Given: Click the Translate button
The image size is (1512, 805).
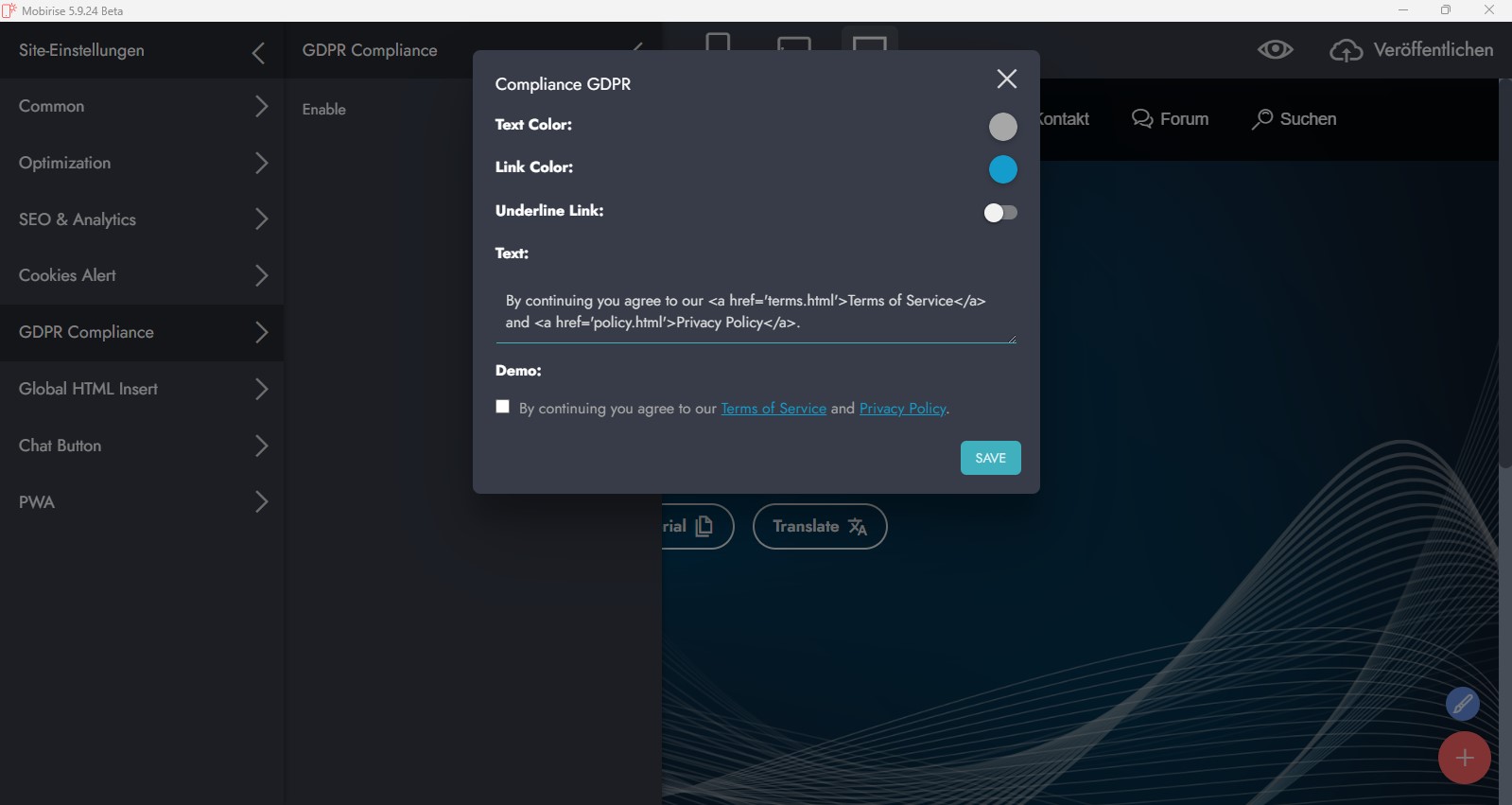Looking at the screenshot, I should 819,527.
